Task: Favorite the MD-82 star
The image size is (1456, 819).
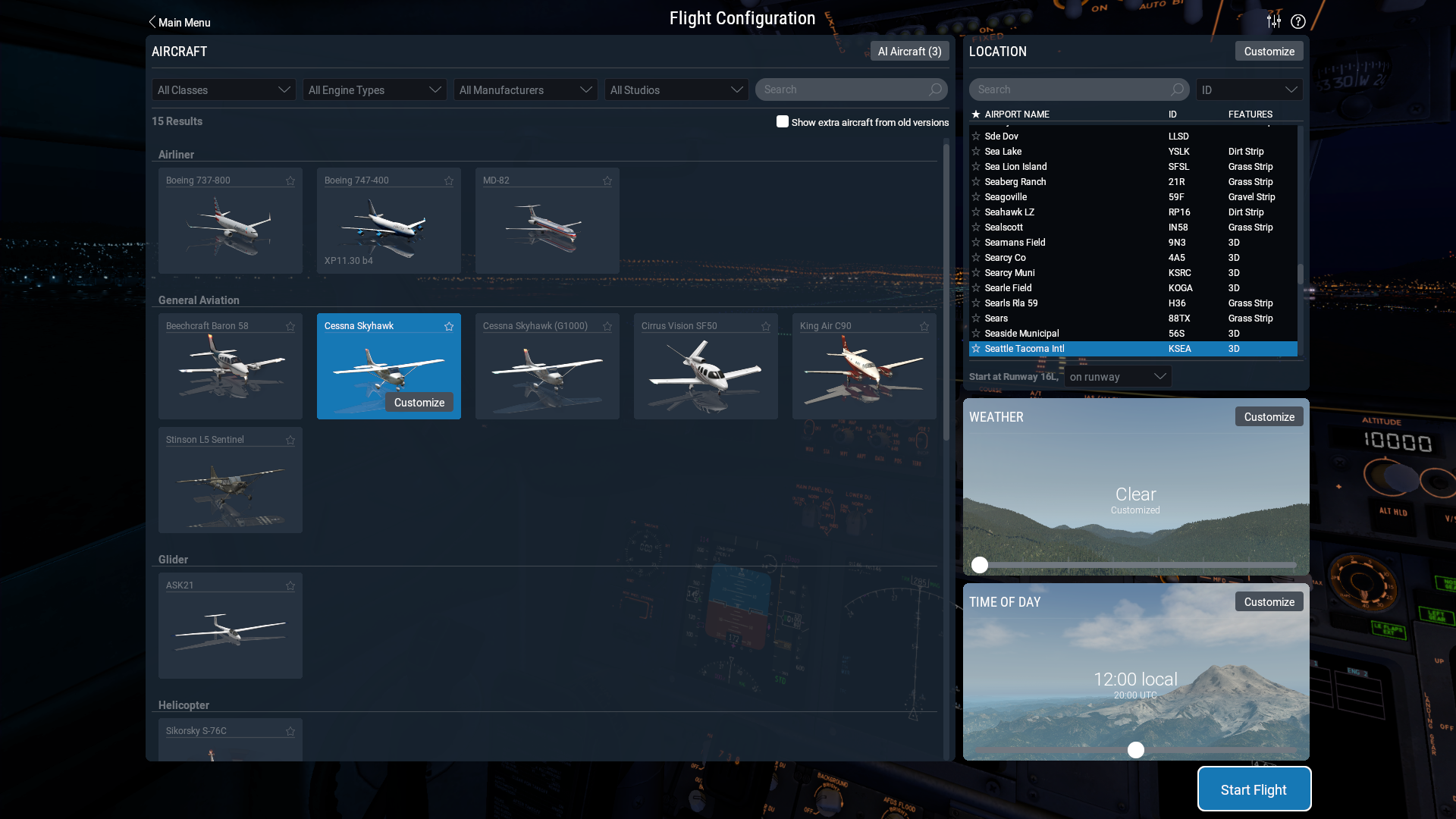Action: 607,180
